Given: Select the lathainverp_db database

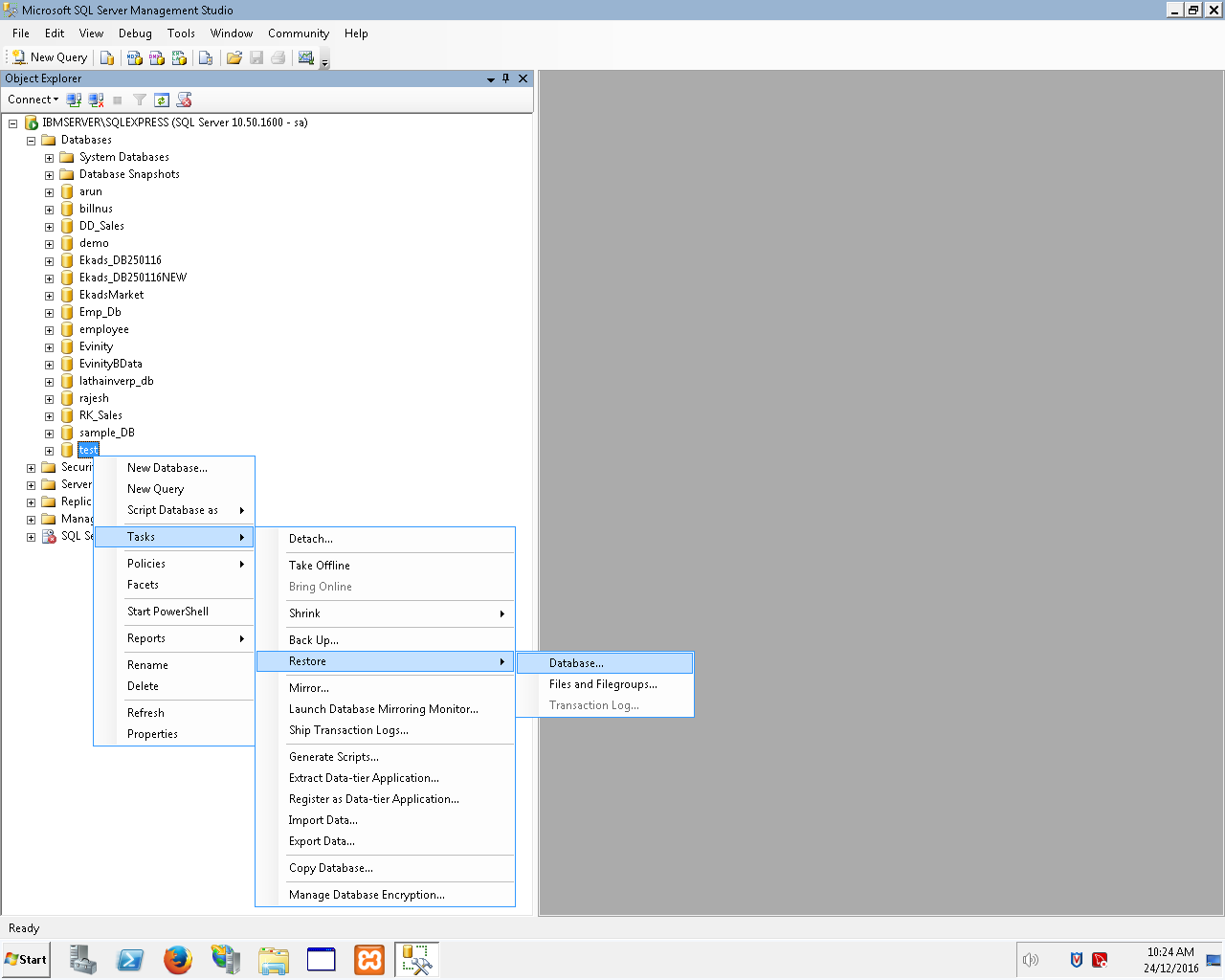Looking at the screenshot, I should [x=116, y=381].
